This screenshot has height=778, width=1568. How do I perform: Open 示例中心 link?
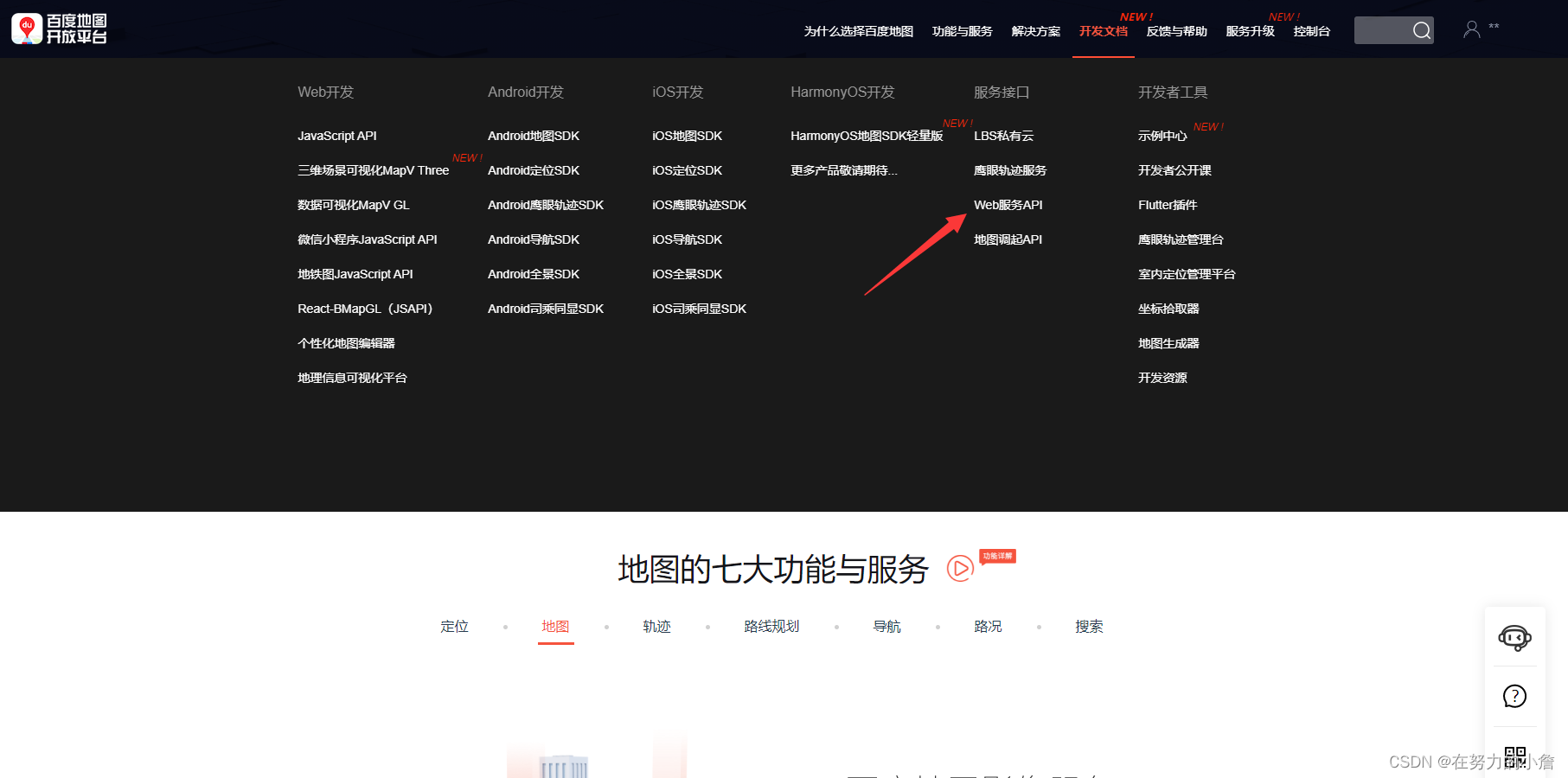tap(1162, 136)
